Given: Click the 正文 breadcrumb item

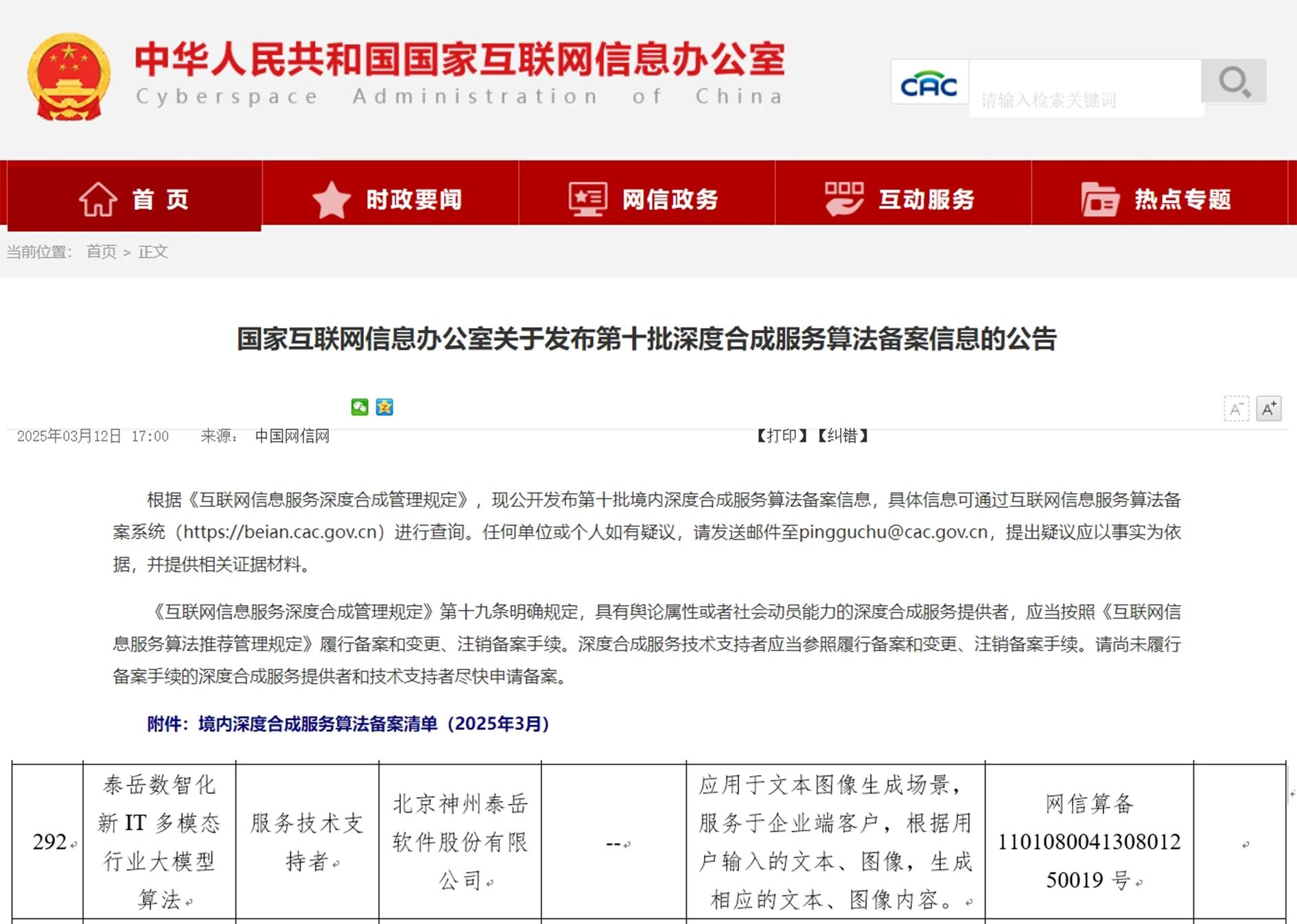Looking at the screenshot, I should [x=153, y=252].
